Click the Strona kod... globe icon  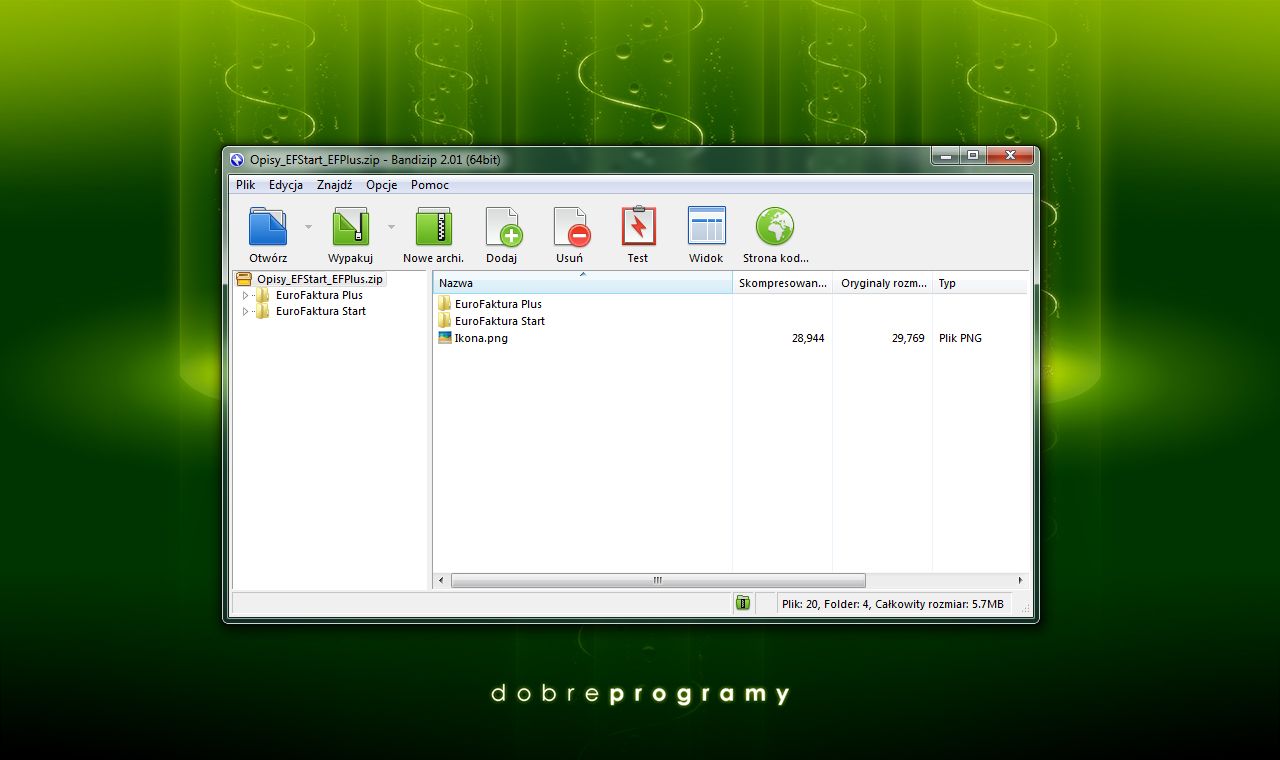pyautogui.click(x=775, y=226)
